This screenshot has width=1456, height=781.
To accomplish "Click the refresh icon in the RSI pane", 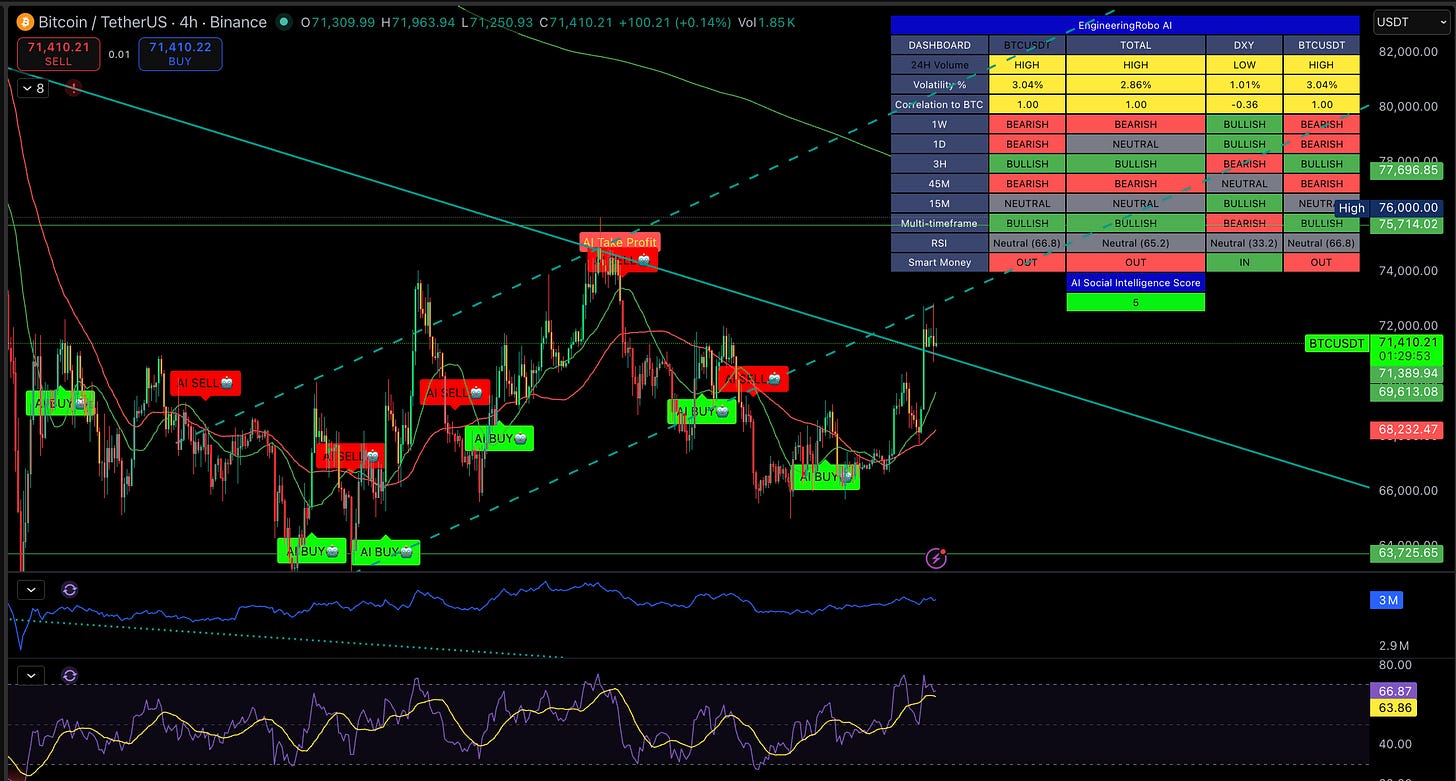I will pyautogui.click(x=69, y=676).
